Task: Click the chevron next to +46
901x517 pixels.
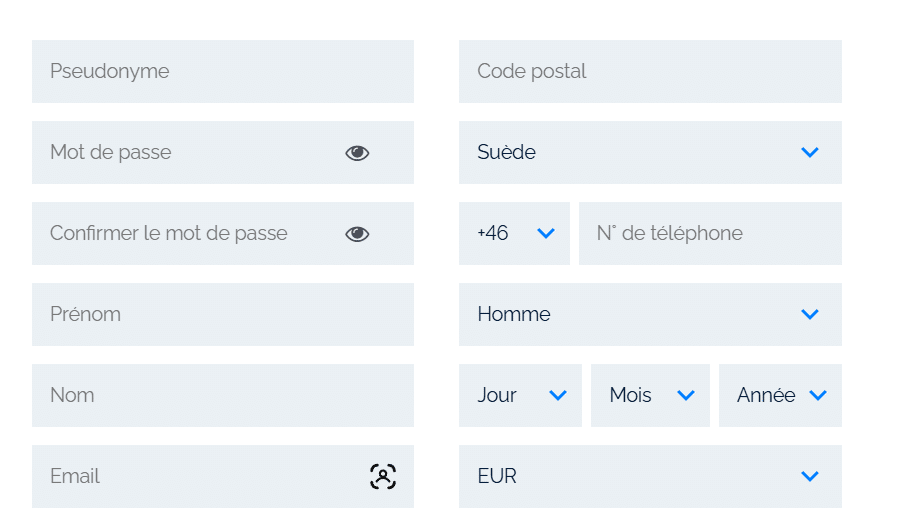Action: click(x=546, y=233)
